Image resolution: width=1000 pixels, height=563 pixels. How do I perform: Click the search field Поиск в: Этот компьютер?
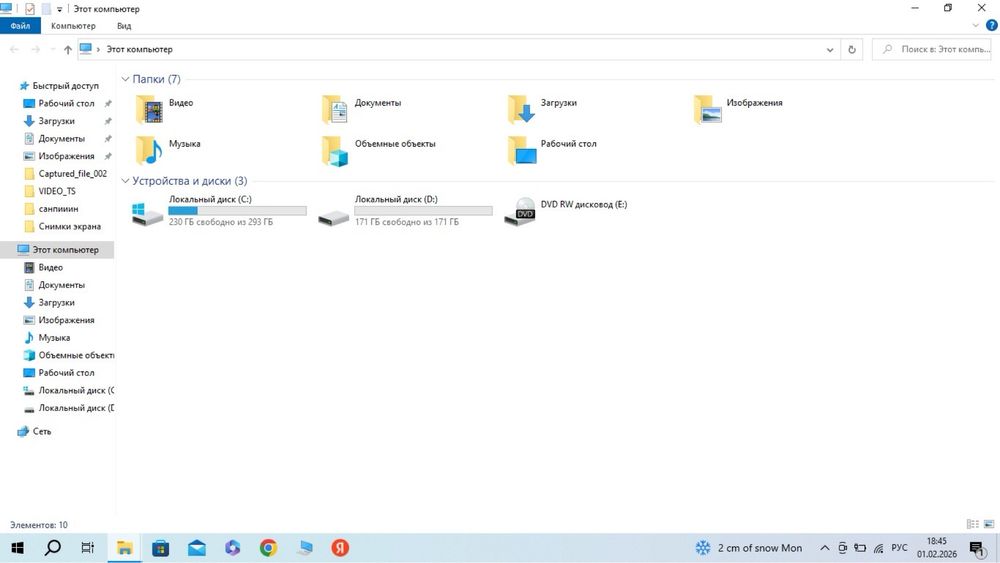point(932,49)
